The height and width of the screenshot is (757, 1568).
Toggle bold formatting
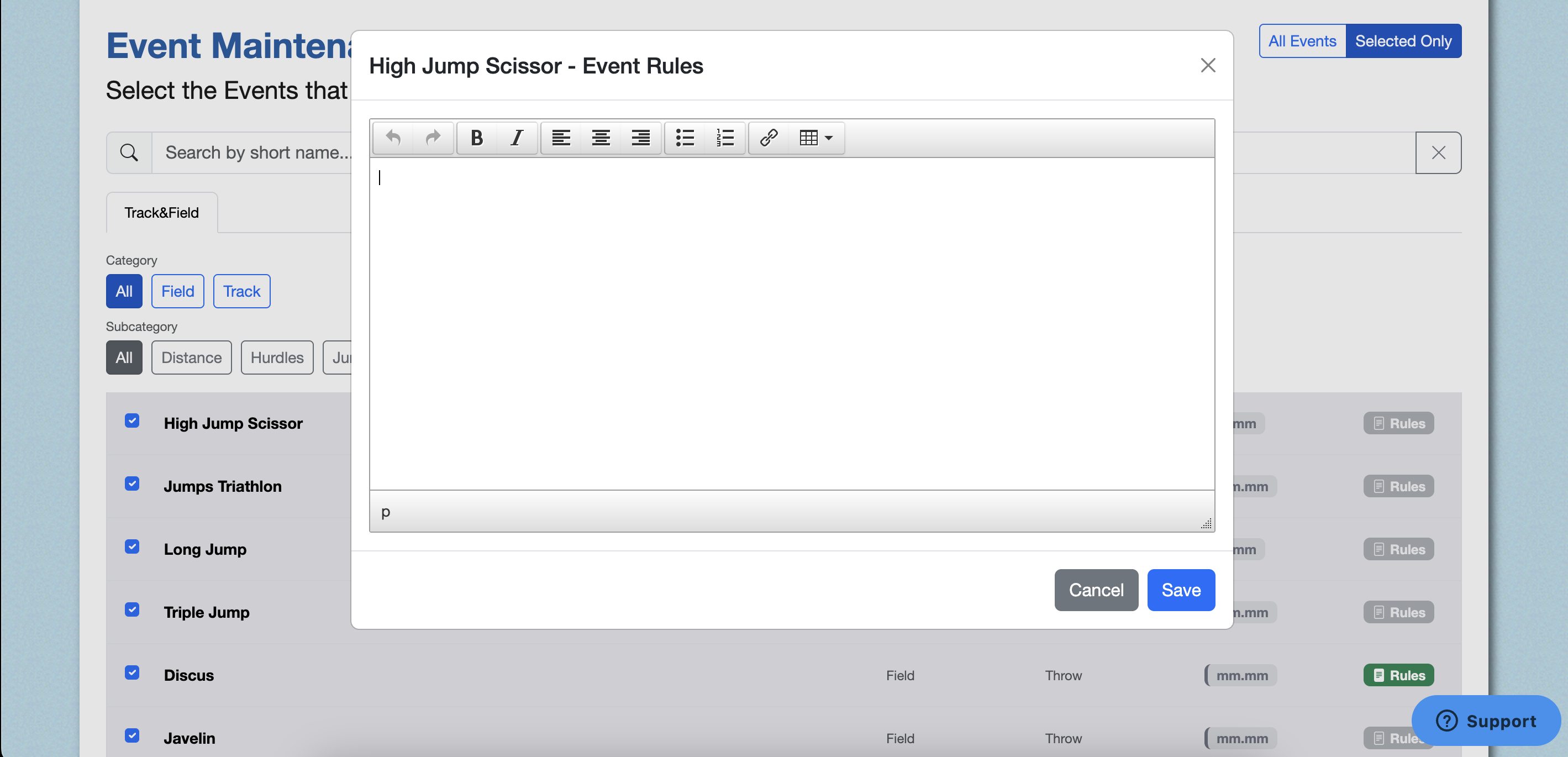point(477,138)
